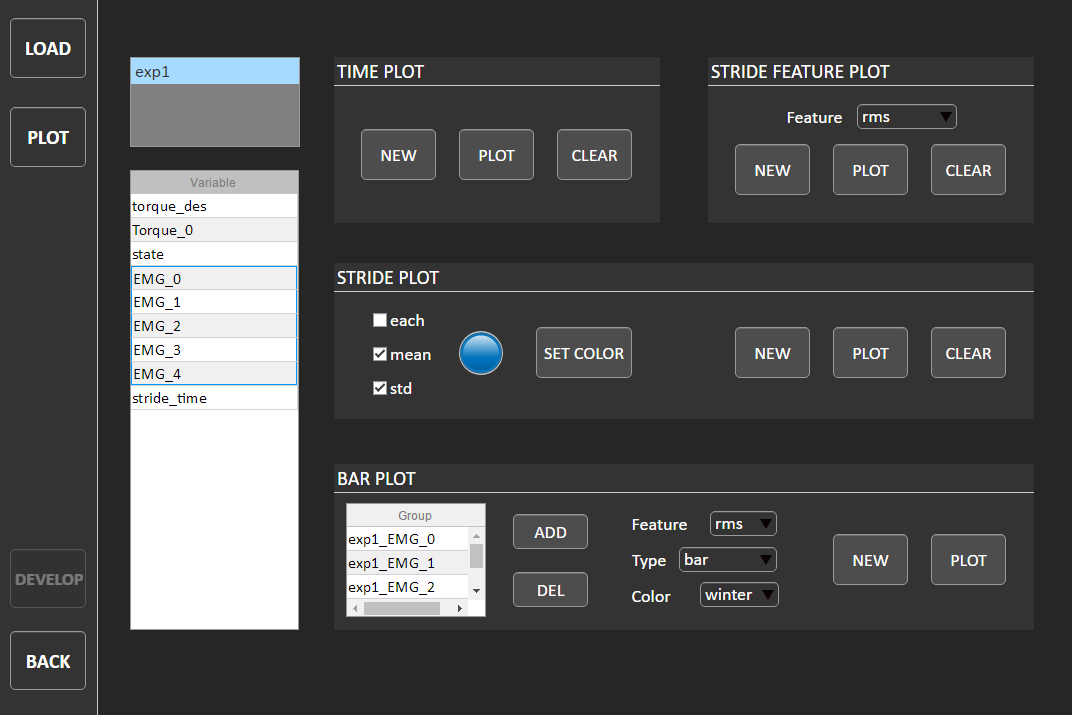Select the state variable row
The width and height of the screenshot is (1072, 715).
point(213,254)
